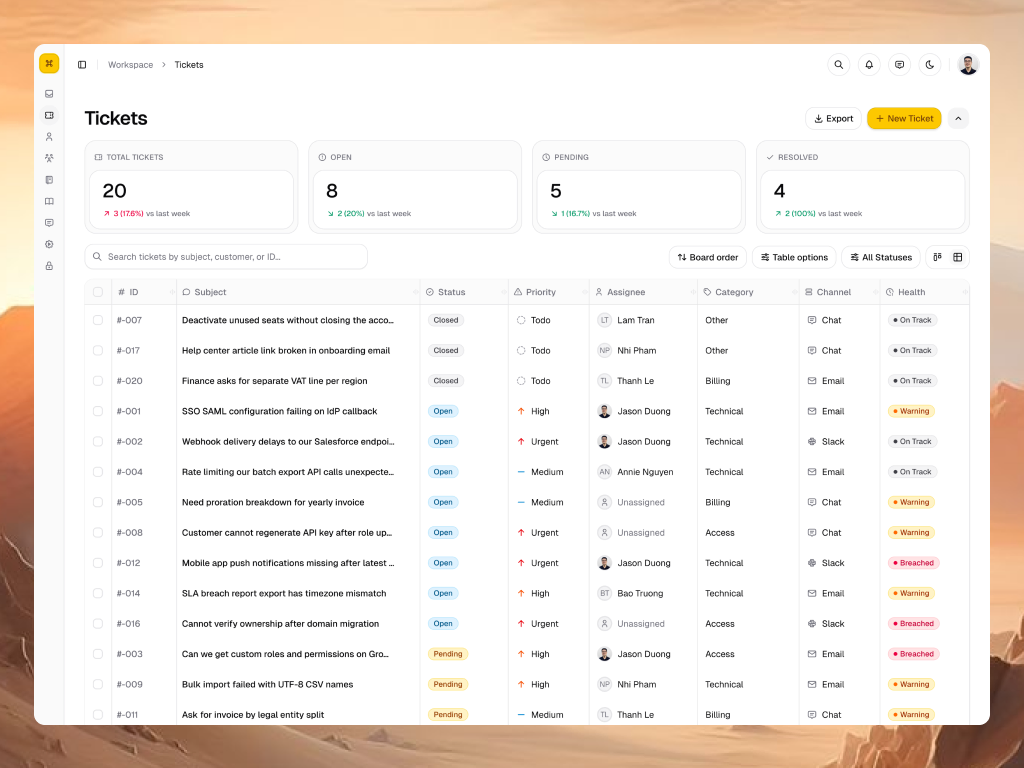This screenshot has width=1024, height=768.
Task: Go to Workspace breadcrumb
Action: point(131,65)
